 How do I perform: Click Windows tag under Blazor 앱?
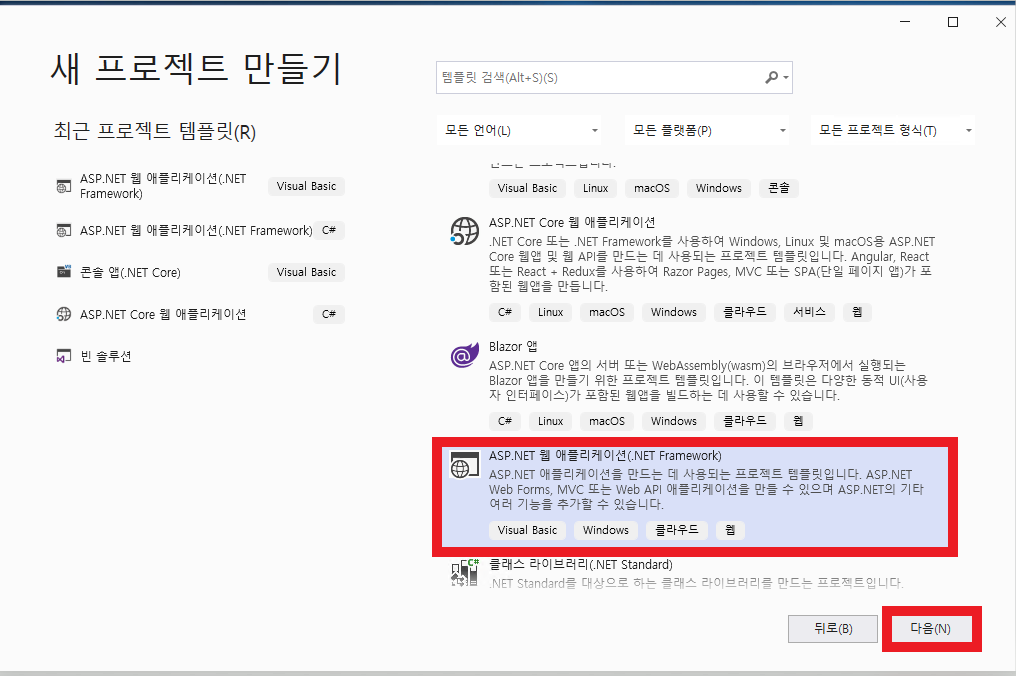coord(674,421)
